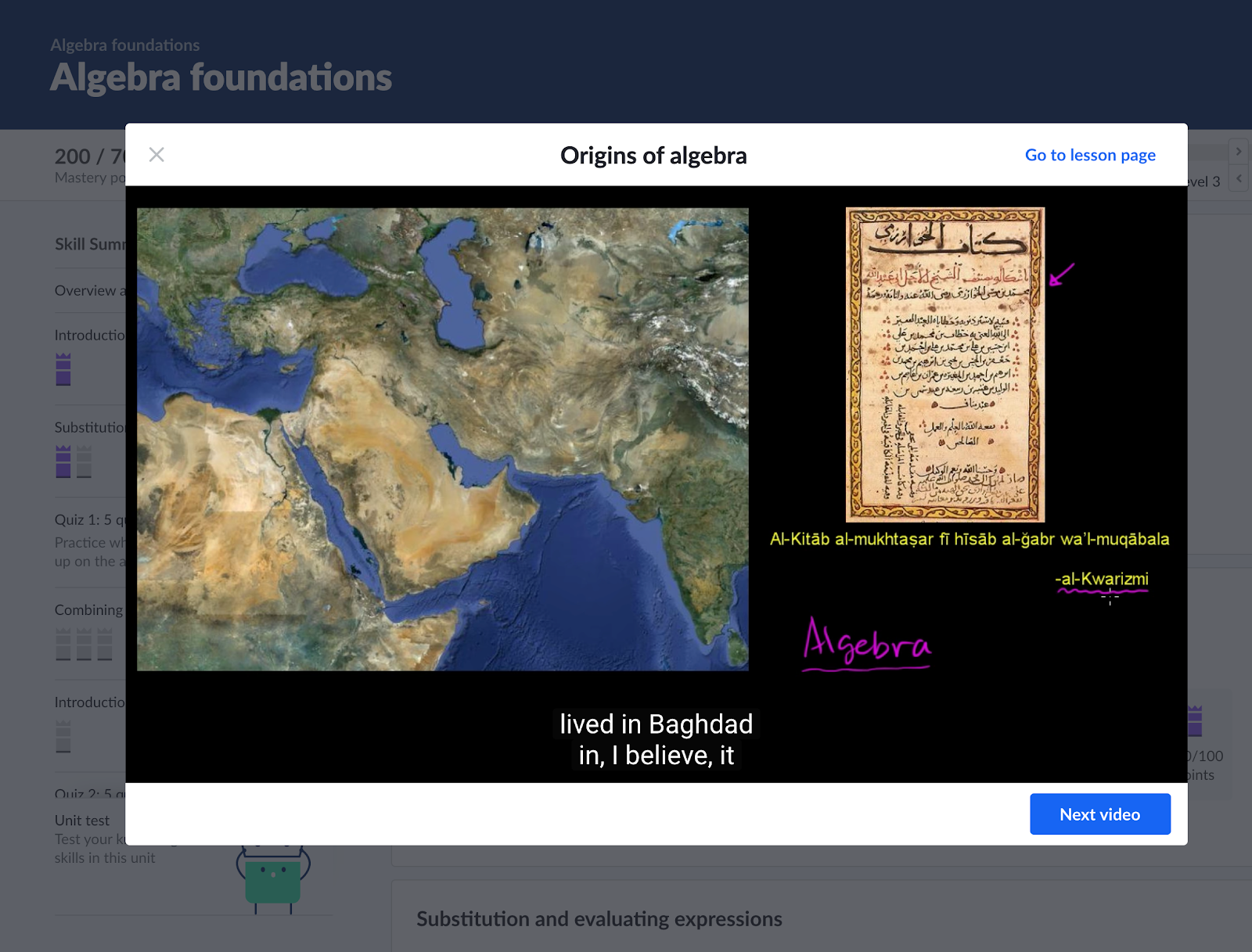Select the gray crown under the lower Introduction section
This screenshot has width=1252, height=952.
pos(63,736)
